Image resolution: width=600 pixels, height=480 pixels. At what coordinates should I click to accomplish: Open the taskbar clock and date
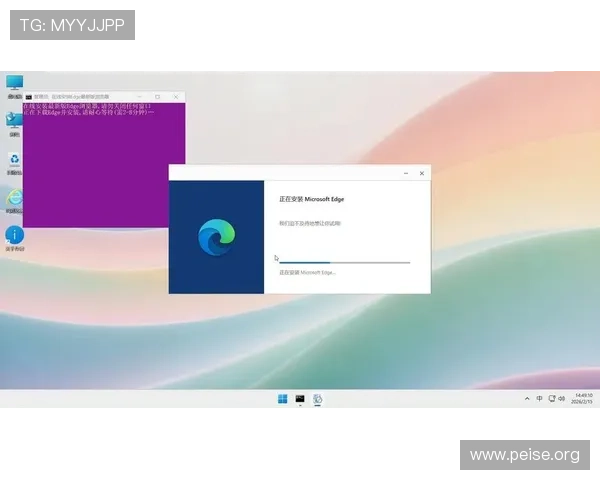tap(583, 399)
